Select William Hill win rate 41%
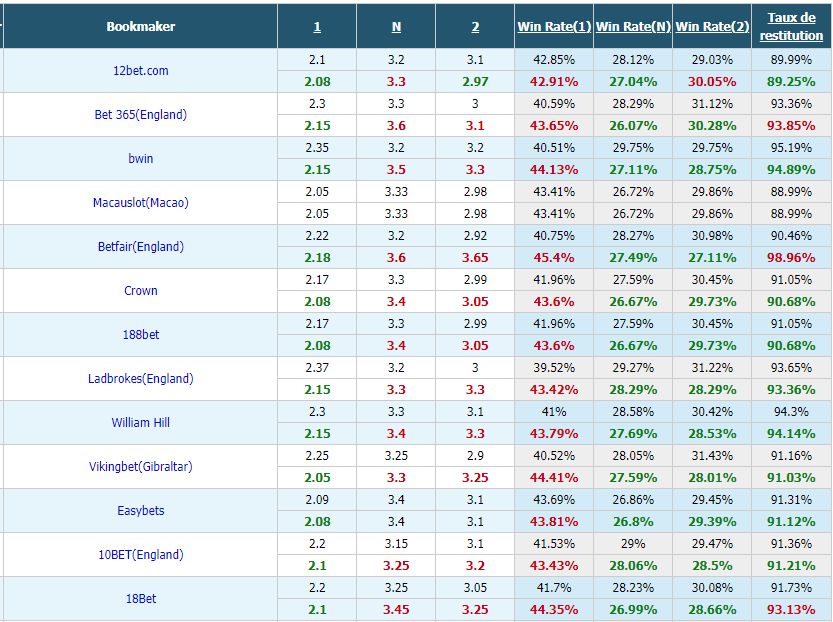The width and height of the screenshot is (833, 622). pyautogui.click(x=554, y=412)
